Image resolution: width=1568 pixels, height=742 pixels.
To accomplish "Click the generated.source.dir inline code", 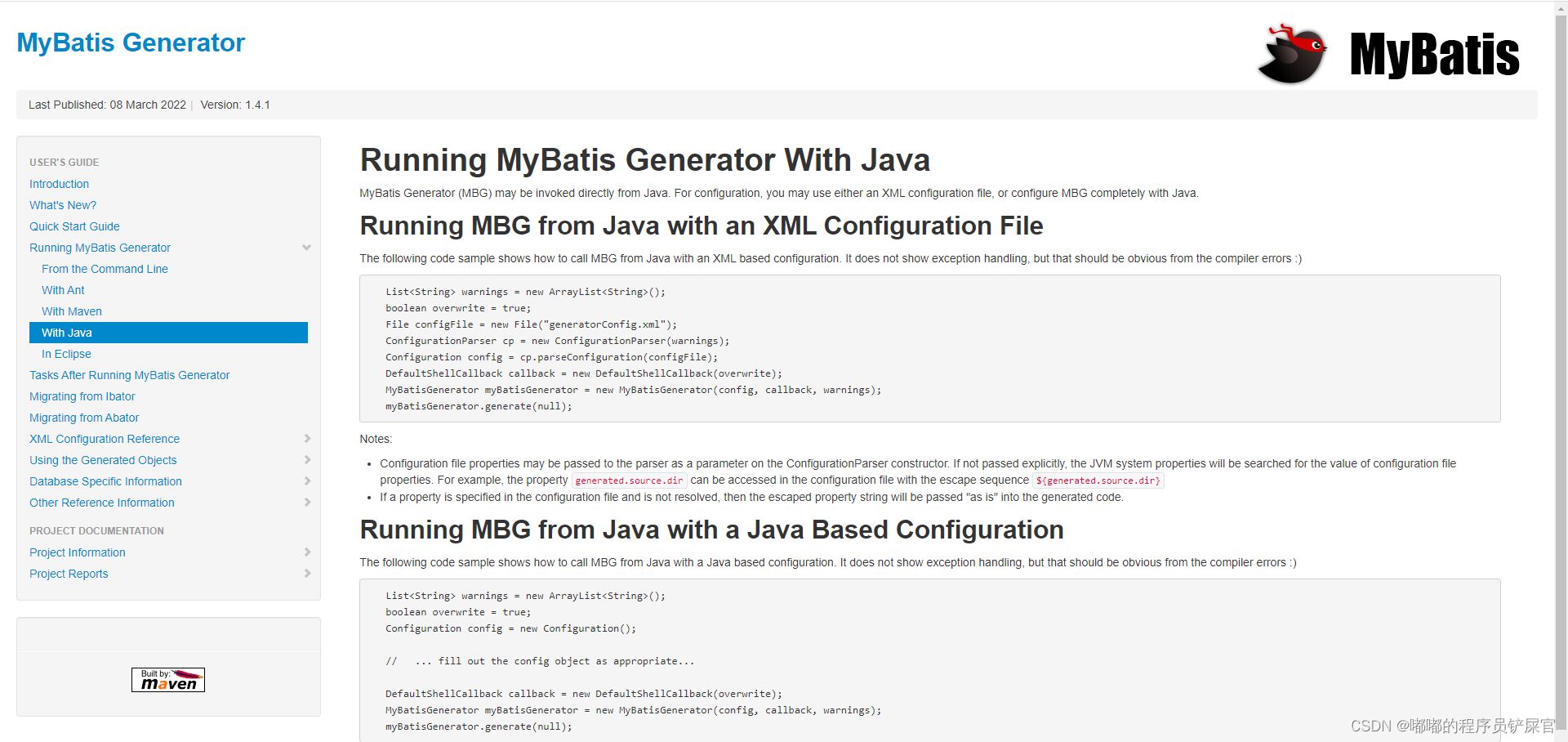I will click(x=629, y=481).
